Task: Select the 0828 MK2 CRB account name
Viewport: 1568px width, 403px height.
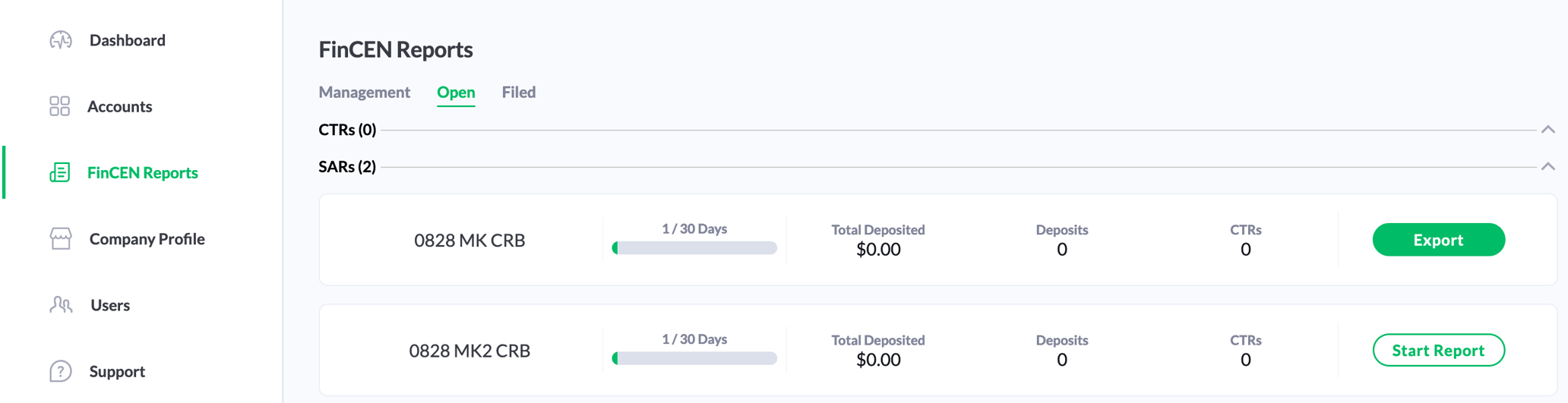Action: [469, 351]
